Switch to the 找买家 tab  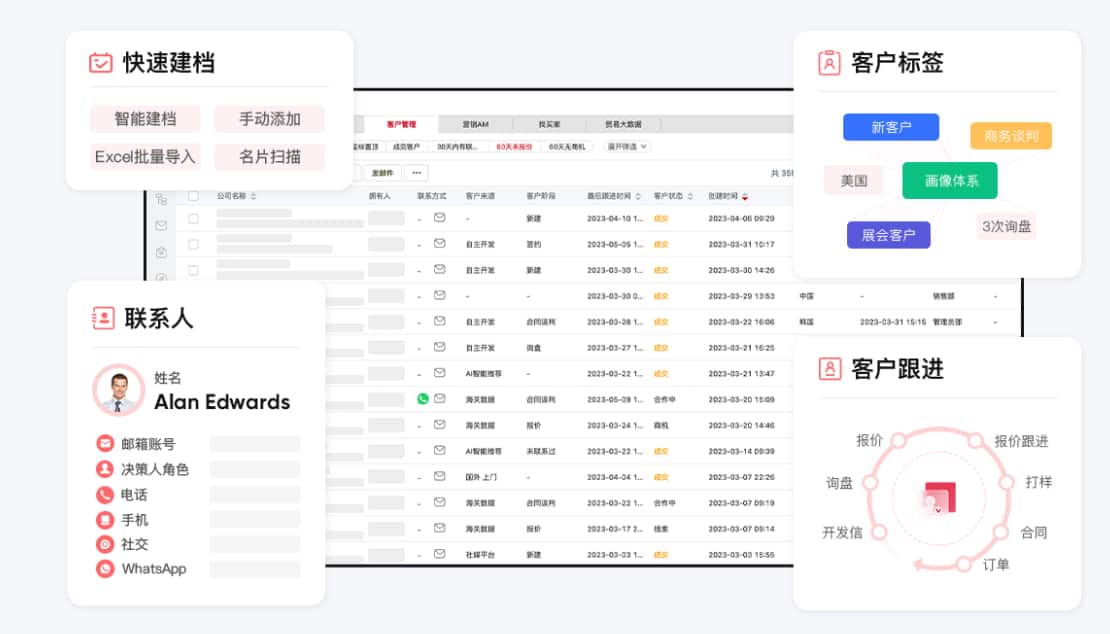(550, 123)
